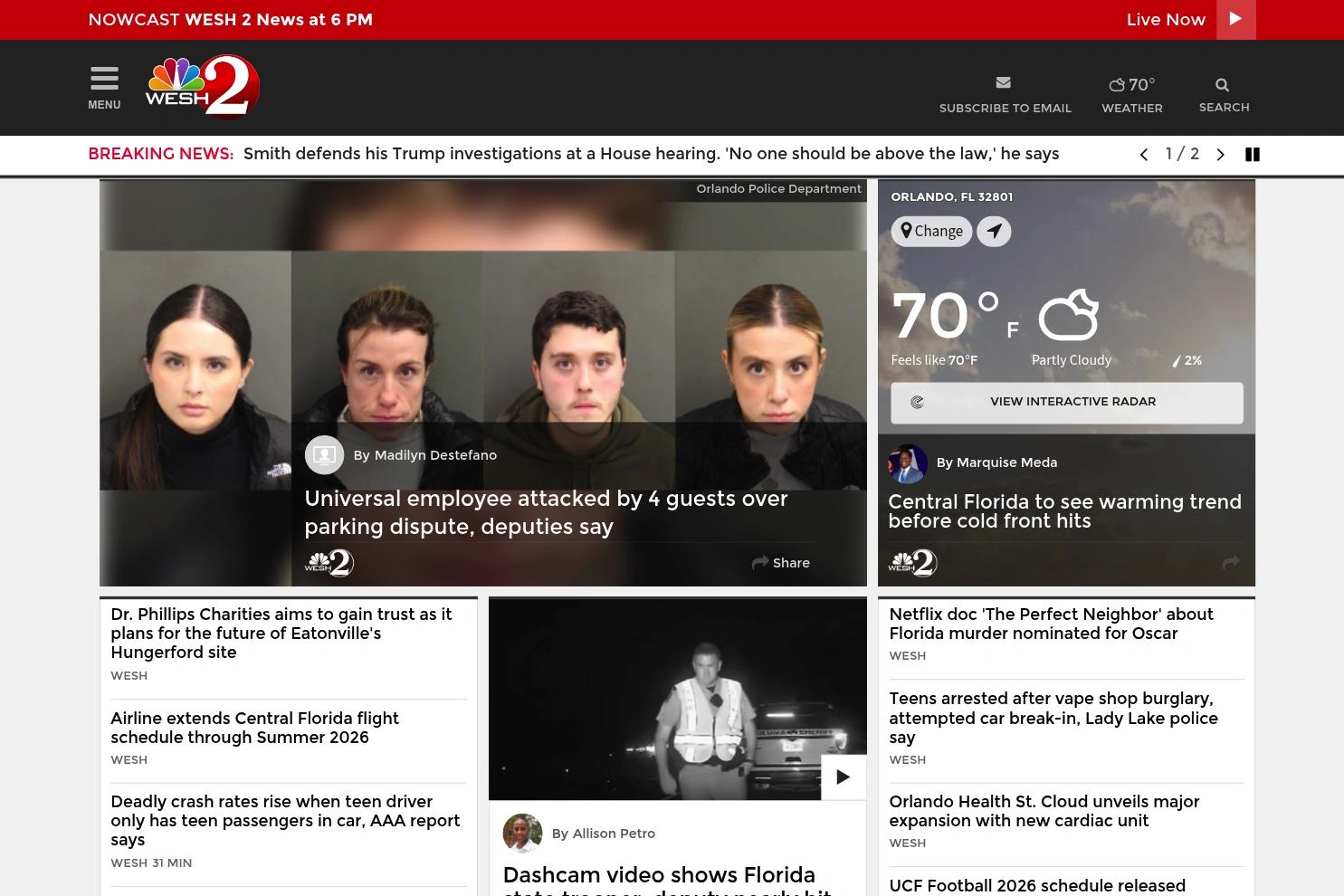Share the Universal employee story

pyautogui.click(x=780, y=563)
